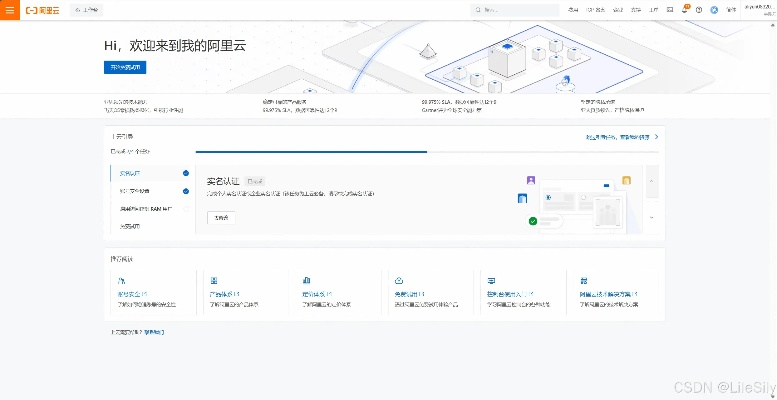The height and width of the screenshot is (400, 777).
Task: Click the monitor icon on the fifth card
Action: pyautogui.click(x=491, y=281)
